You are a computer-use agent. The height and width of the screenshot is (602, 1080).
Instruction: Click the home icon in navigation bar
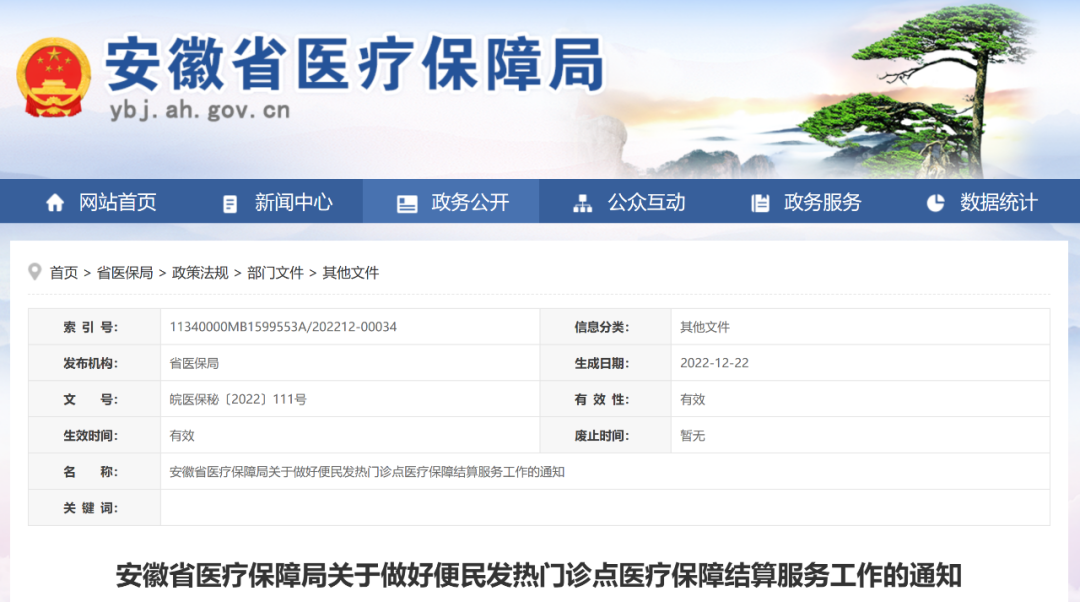click(55, 203)
